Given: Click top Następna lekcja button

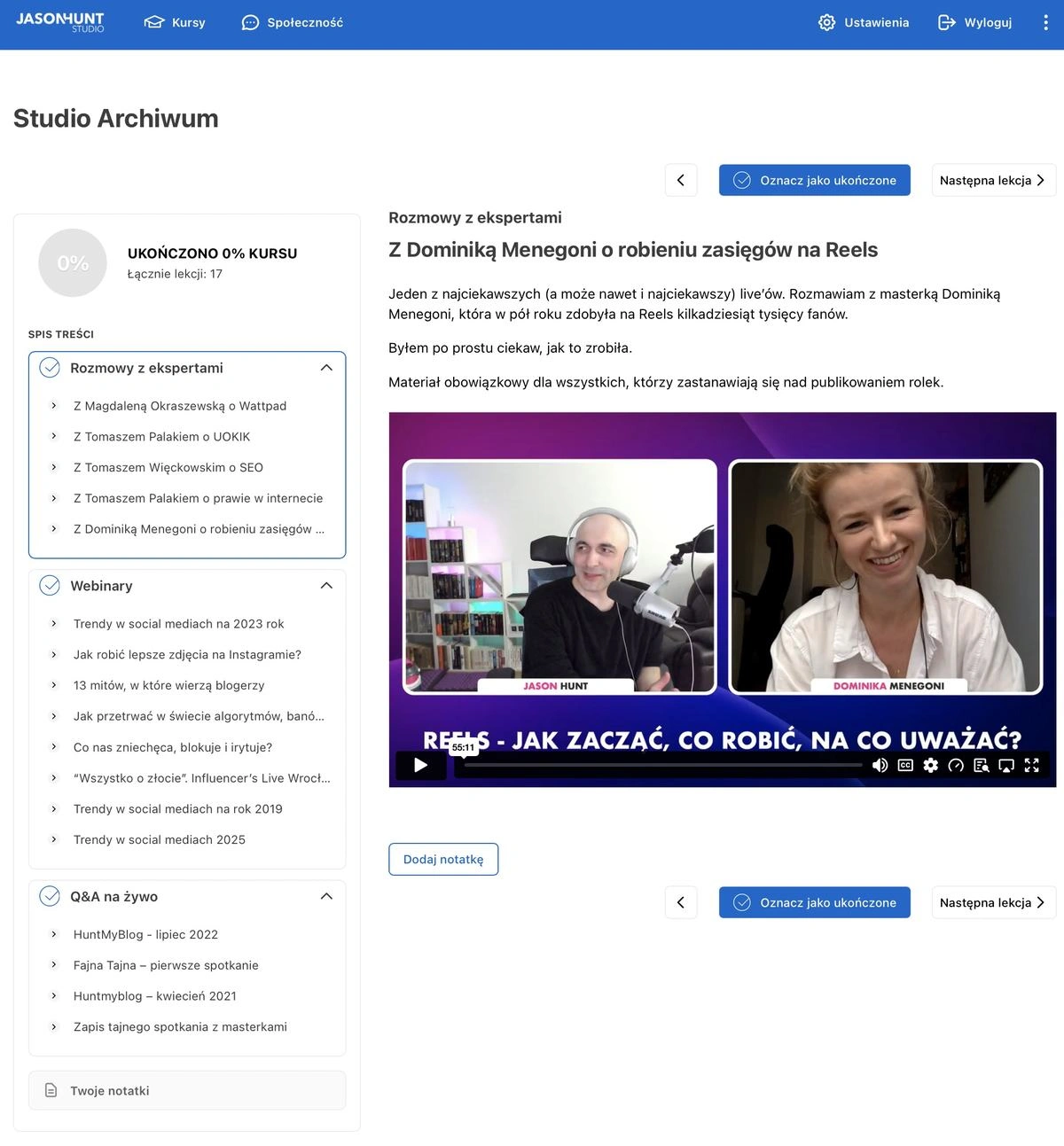Looking at the screenshot, I should tap(993, 180).
